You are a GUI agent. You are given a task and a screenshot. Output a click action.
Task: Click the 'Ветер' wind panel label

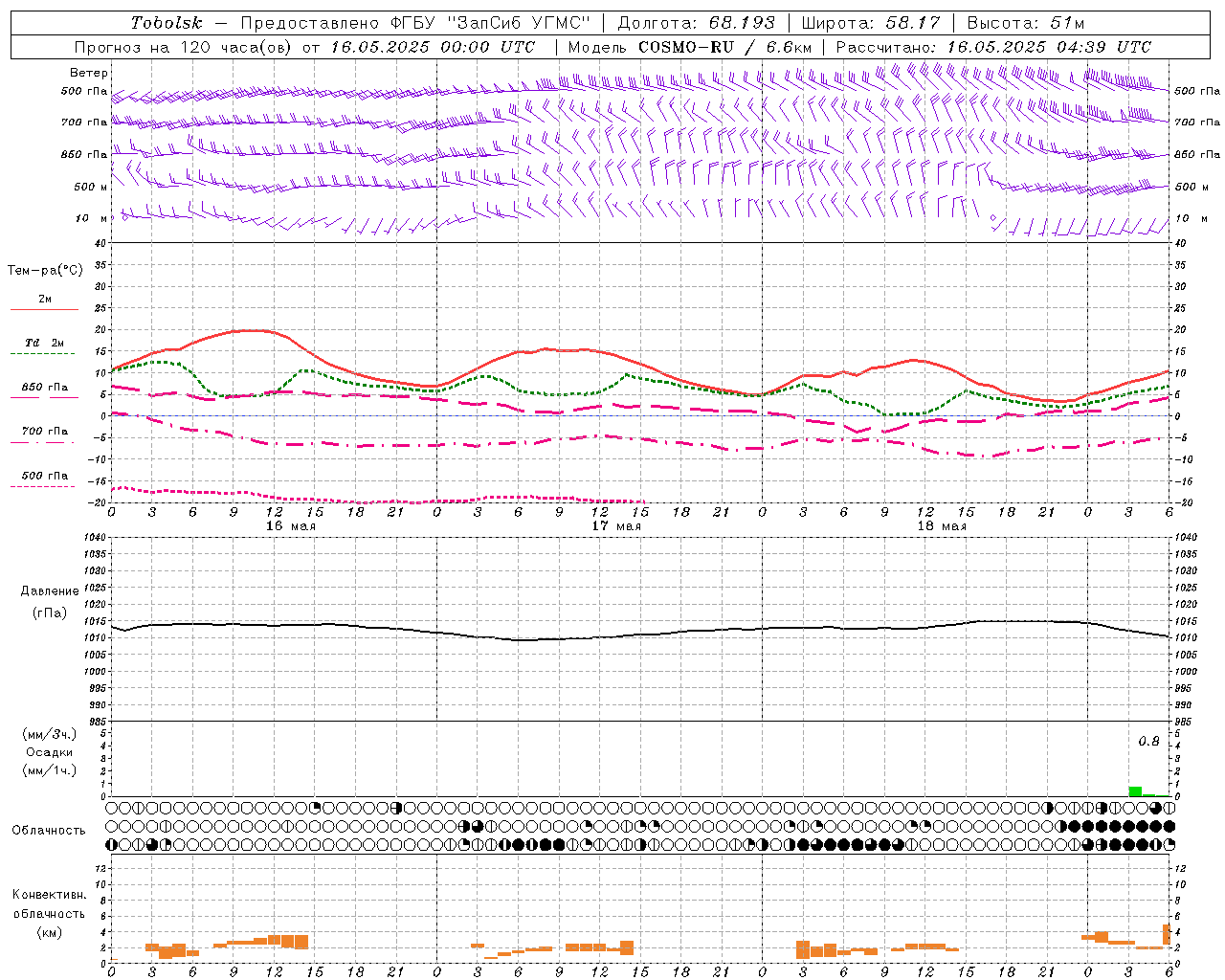point(89,73)
